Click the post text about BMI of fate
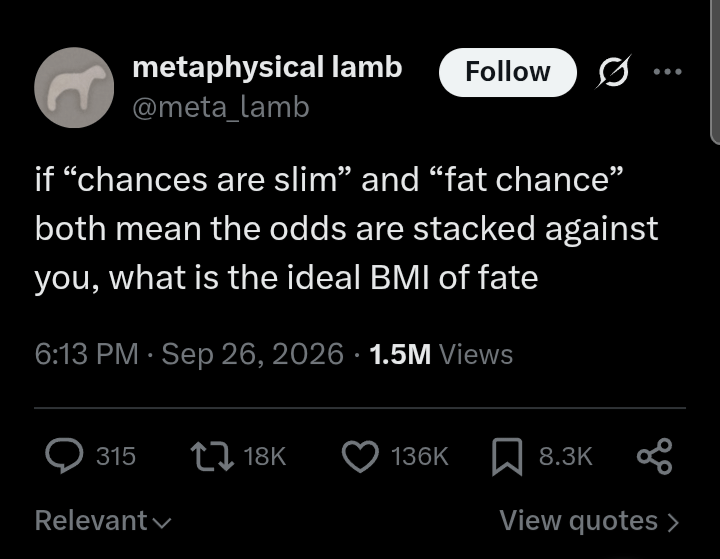The width and height of the screenshot is (720, 559). point(347,228)
